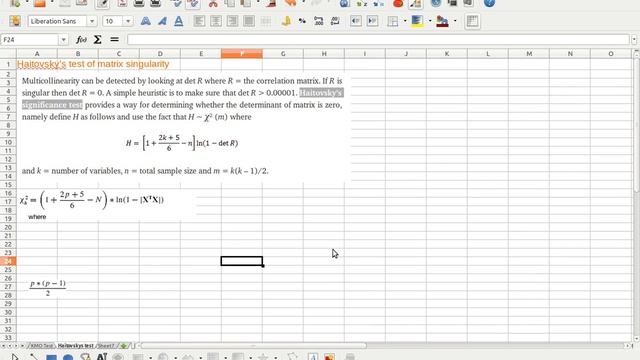Apply percent number format

[302, 21]
